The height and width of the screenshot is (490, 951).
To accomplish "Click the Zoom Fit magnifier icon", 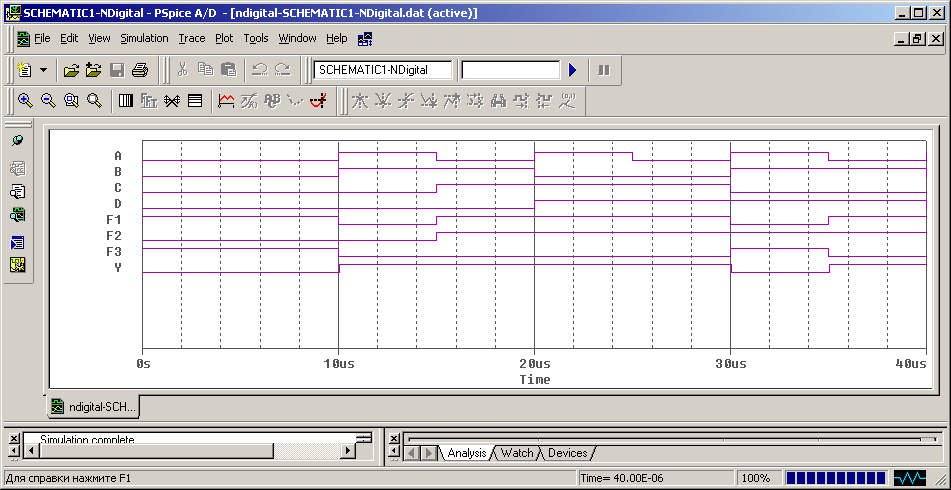I will (x=94, y=101).
